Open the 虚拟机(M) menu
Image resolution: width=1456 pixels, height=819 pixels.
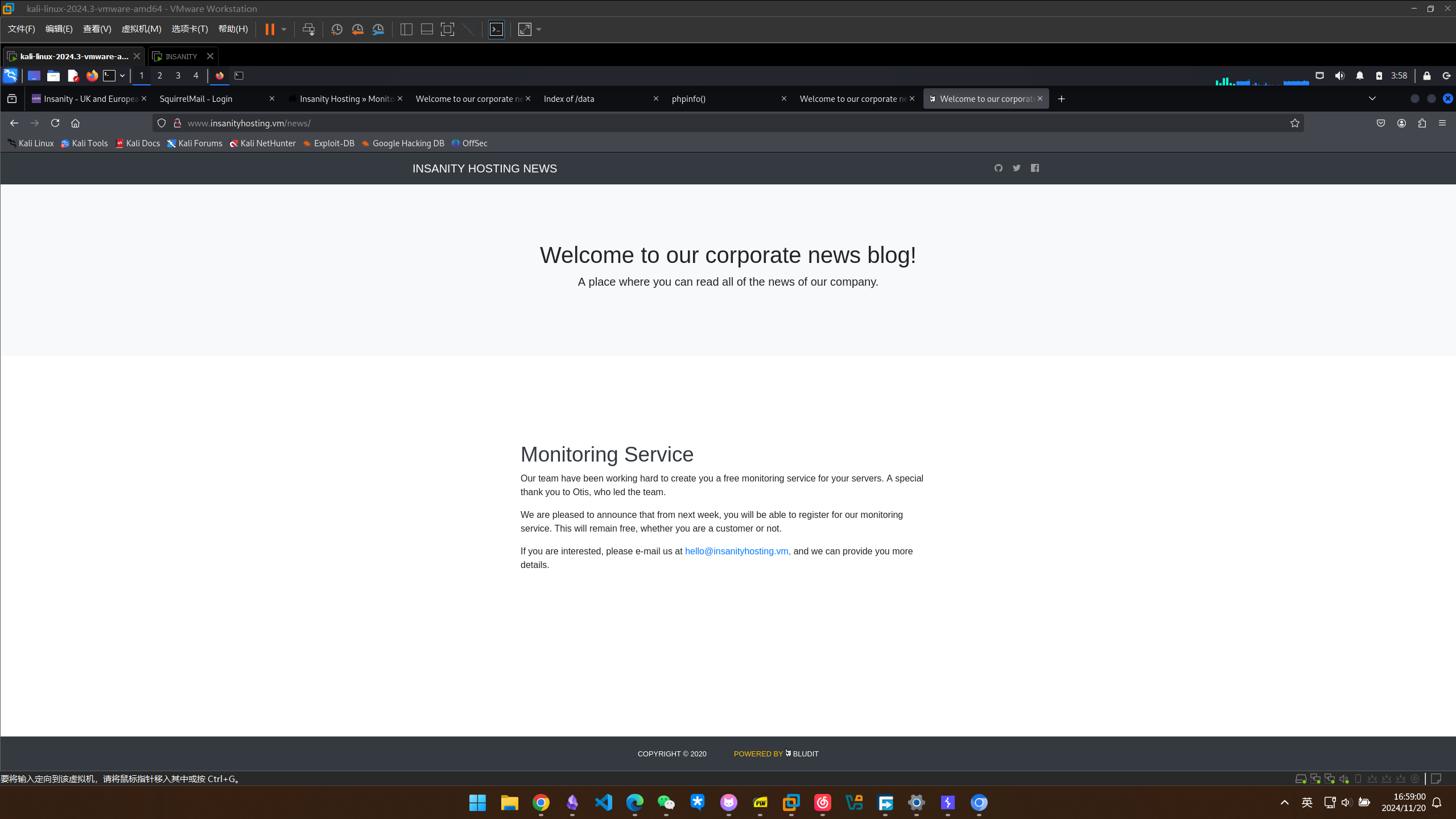141,29
